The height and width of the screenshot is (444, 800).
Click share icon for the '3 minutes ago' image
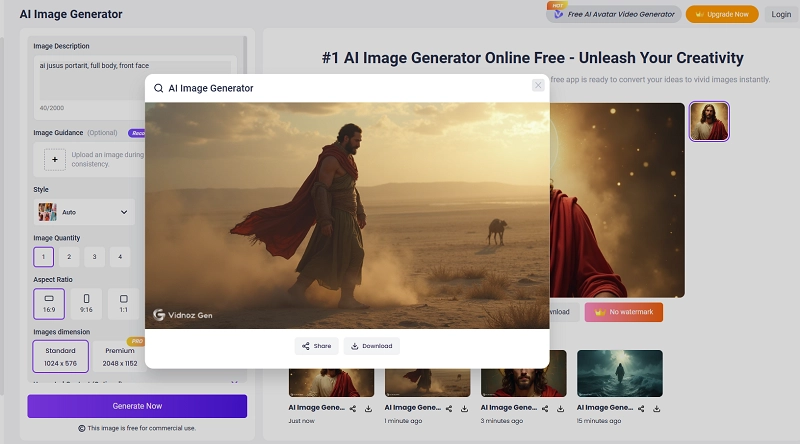point(544,408)
